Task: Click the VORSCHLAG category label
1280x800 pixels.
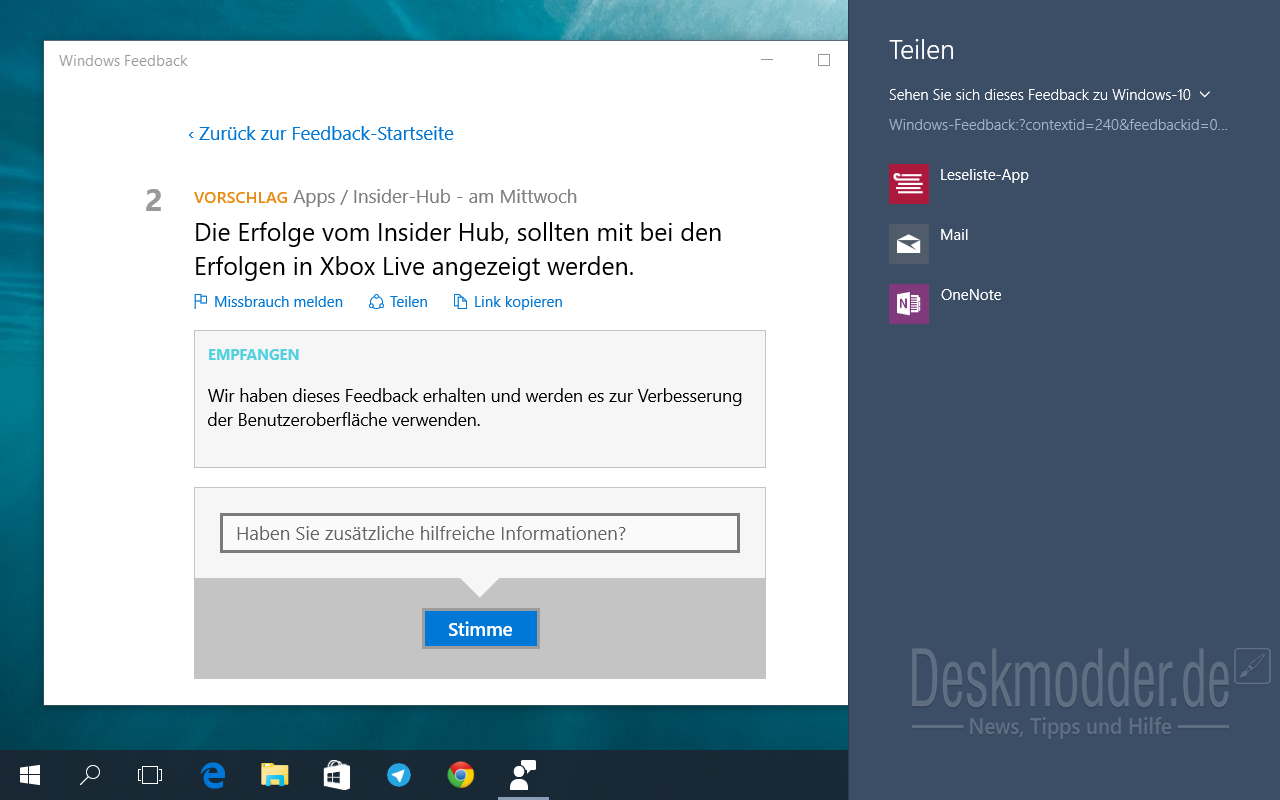Action: tap(241, 198)
